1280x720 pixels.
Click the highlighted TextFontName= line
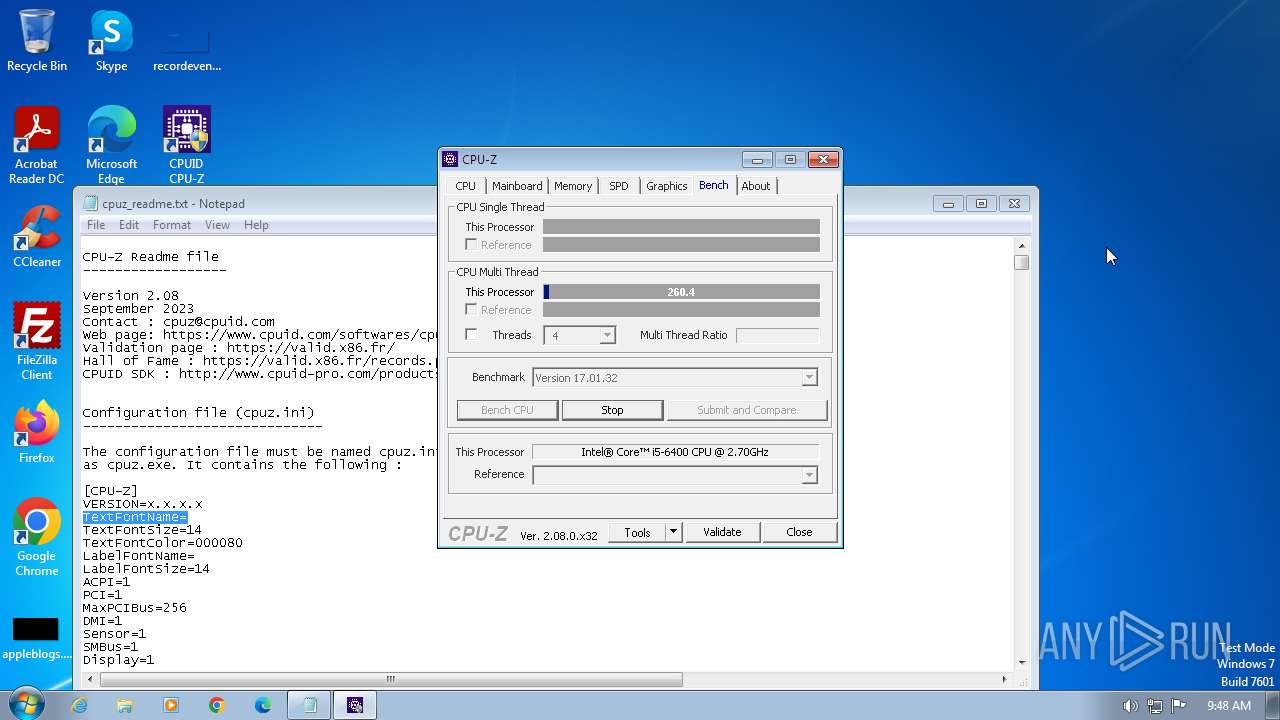click(135, 517)
